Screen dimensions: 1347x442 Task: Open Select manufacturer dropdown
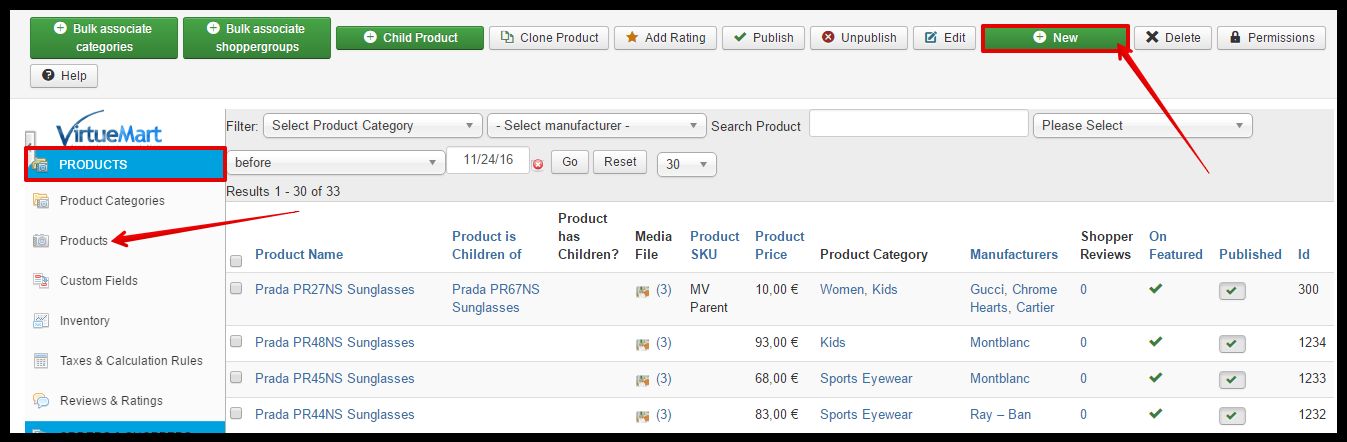point(597,126)
